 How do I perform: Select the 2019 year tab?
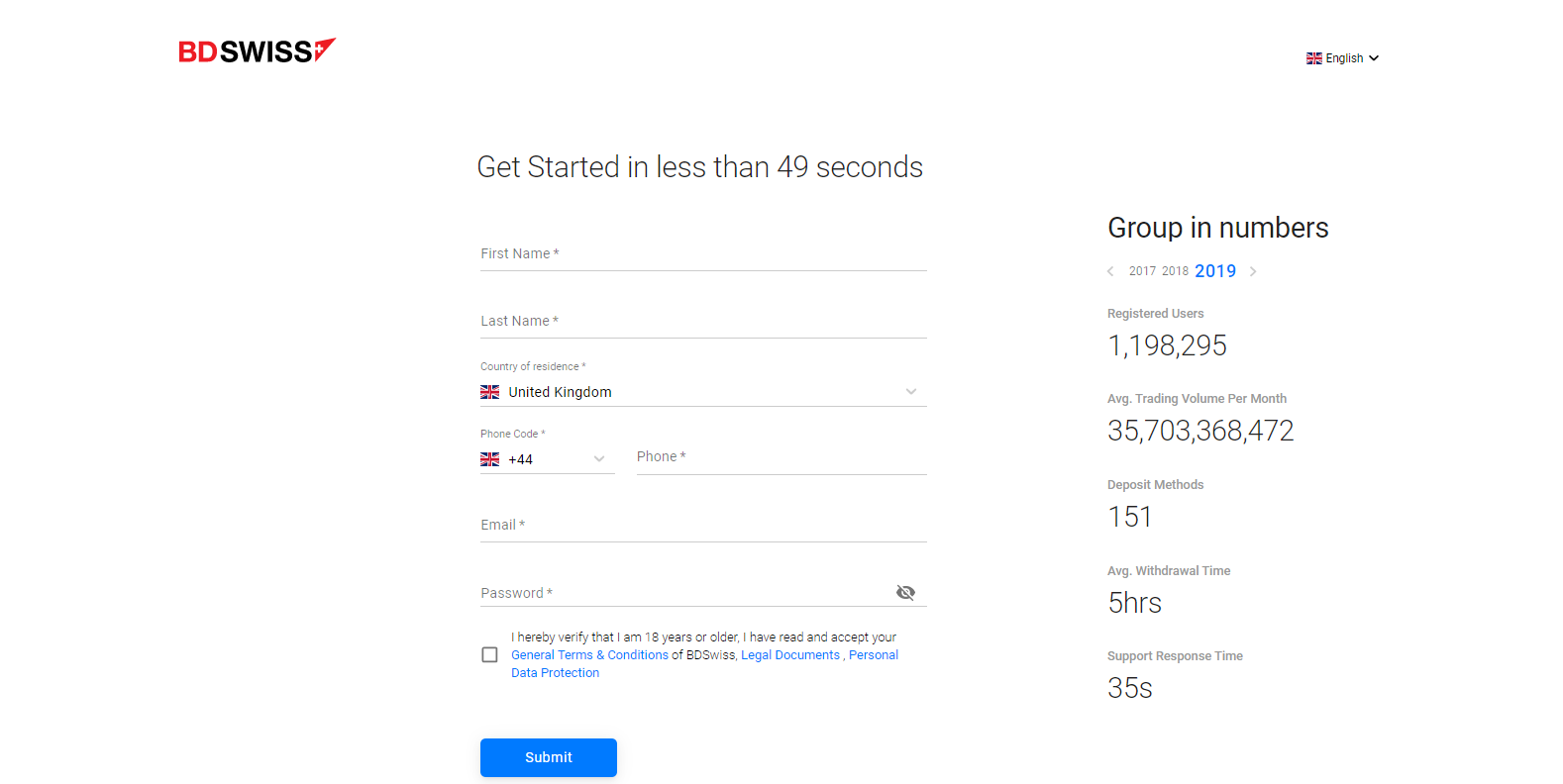(x=1215, y=271)
